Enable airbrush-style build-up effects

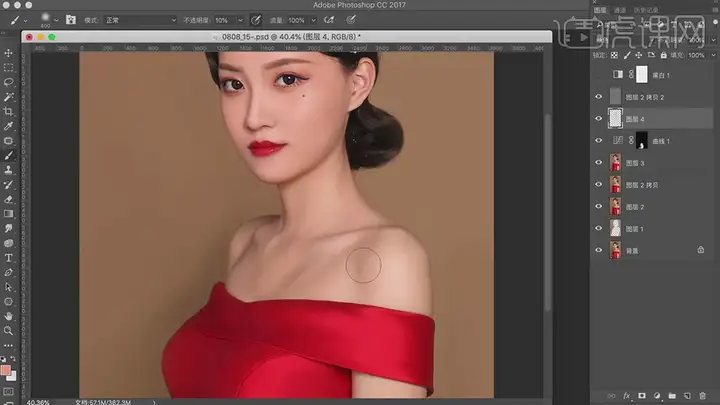click(329, 20)
